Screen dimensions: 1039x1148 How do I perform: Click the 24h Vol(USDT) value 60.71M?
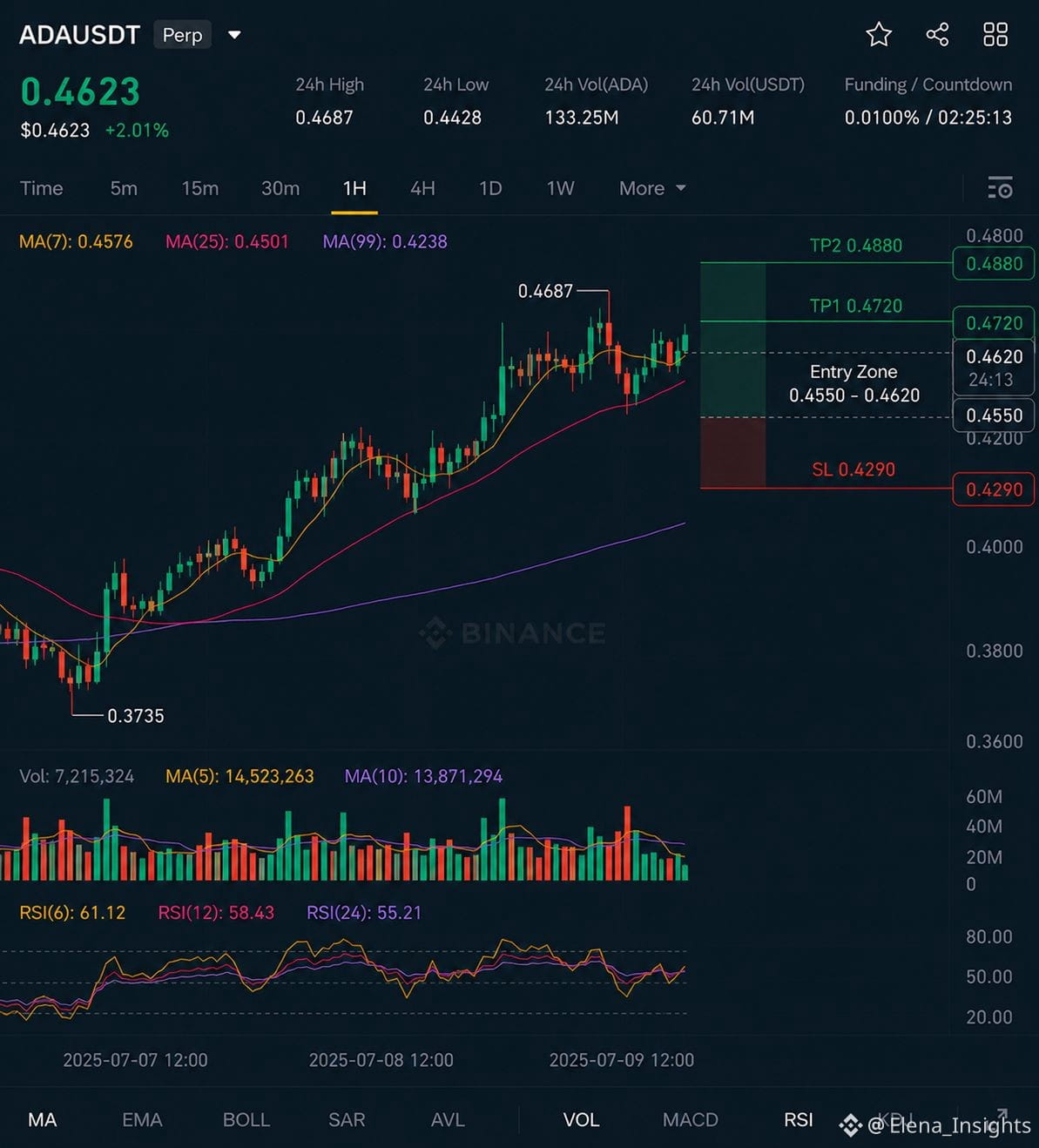tap(723, 118)
